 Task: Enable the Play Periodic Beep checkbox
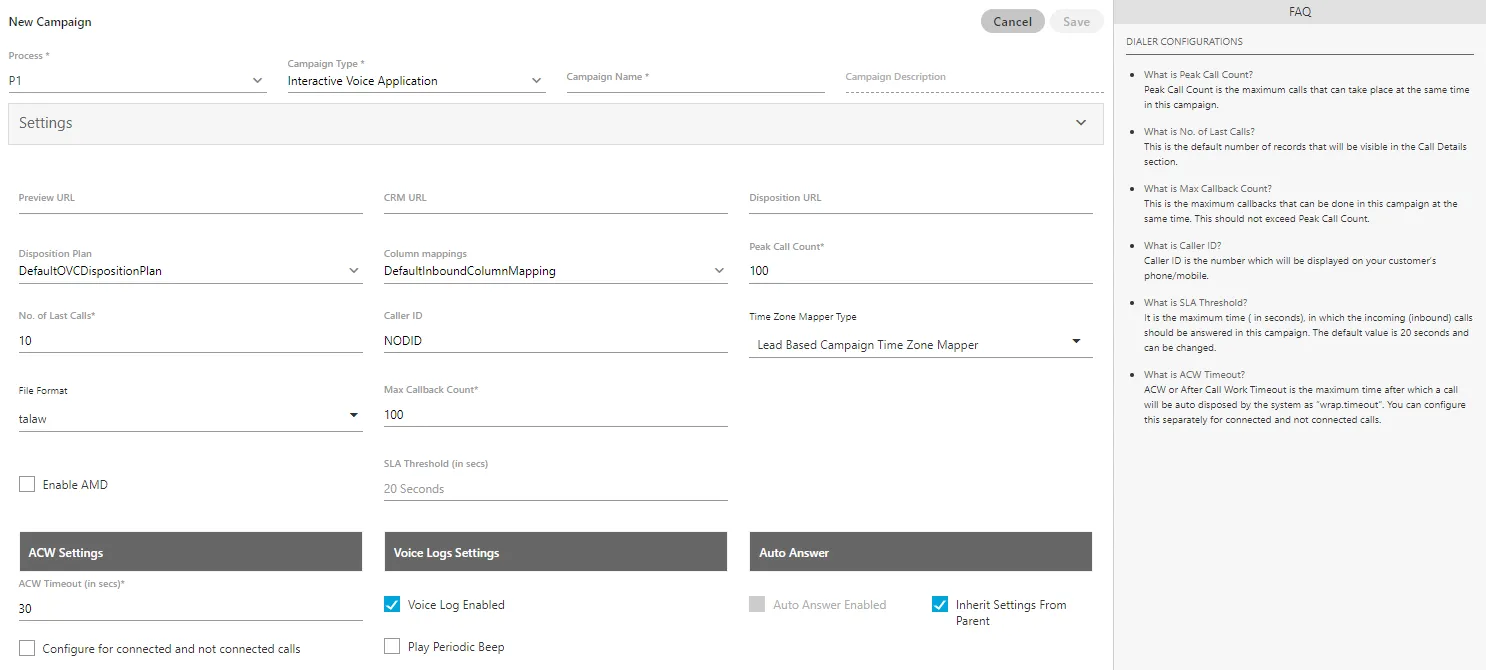[392, 647]
